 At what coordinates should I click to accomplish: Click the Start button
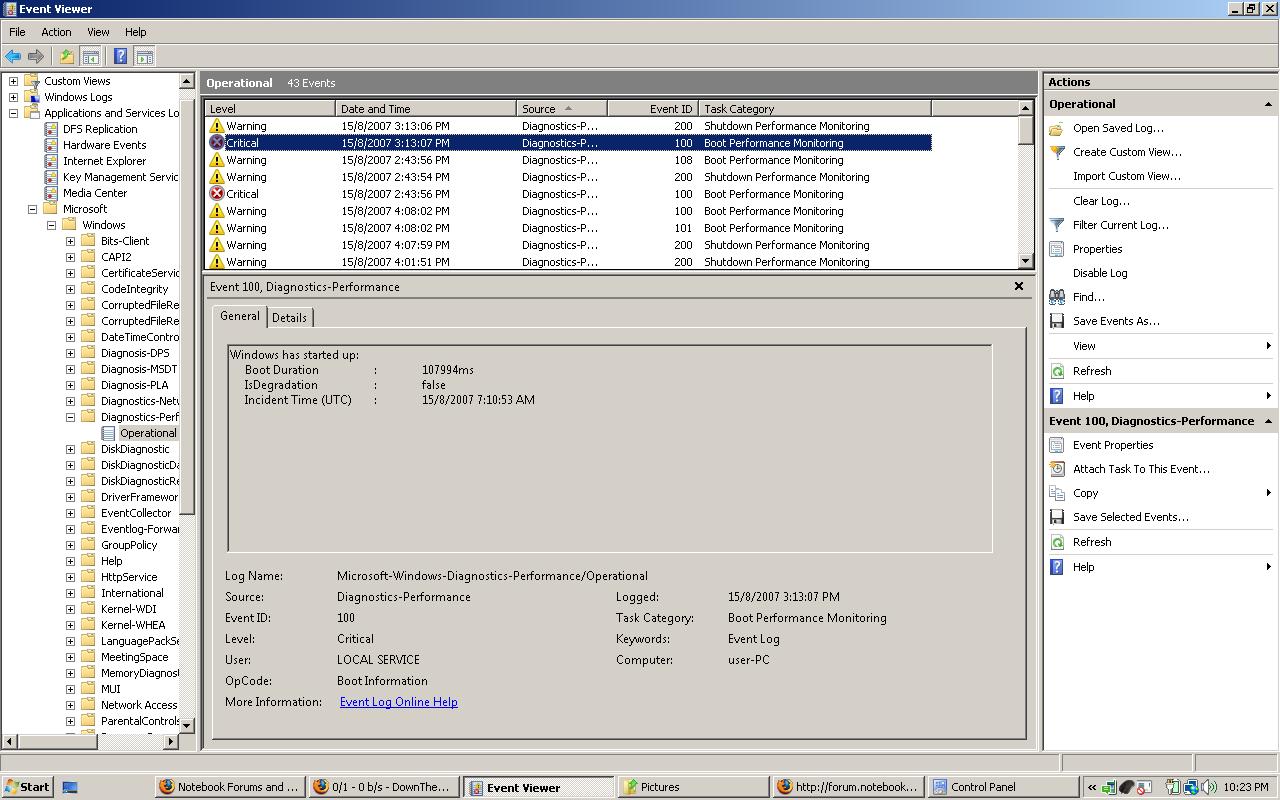click(27, 787)
